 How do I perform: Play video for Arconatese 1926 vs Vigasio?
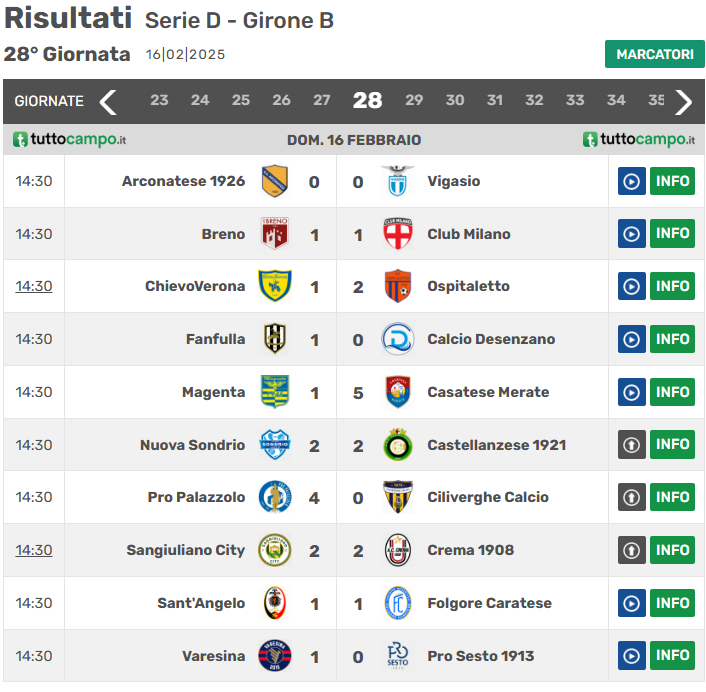pyautogui.click(x=631, y=181)
